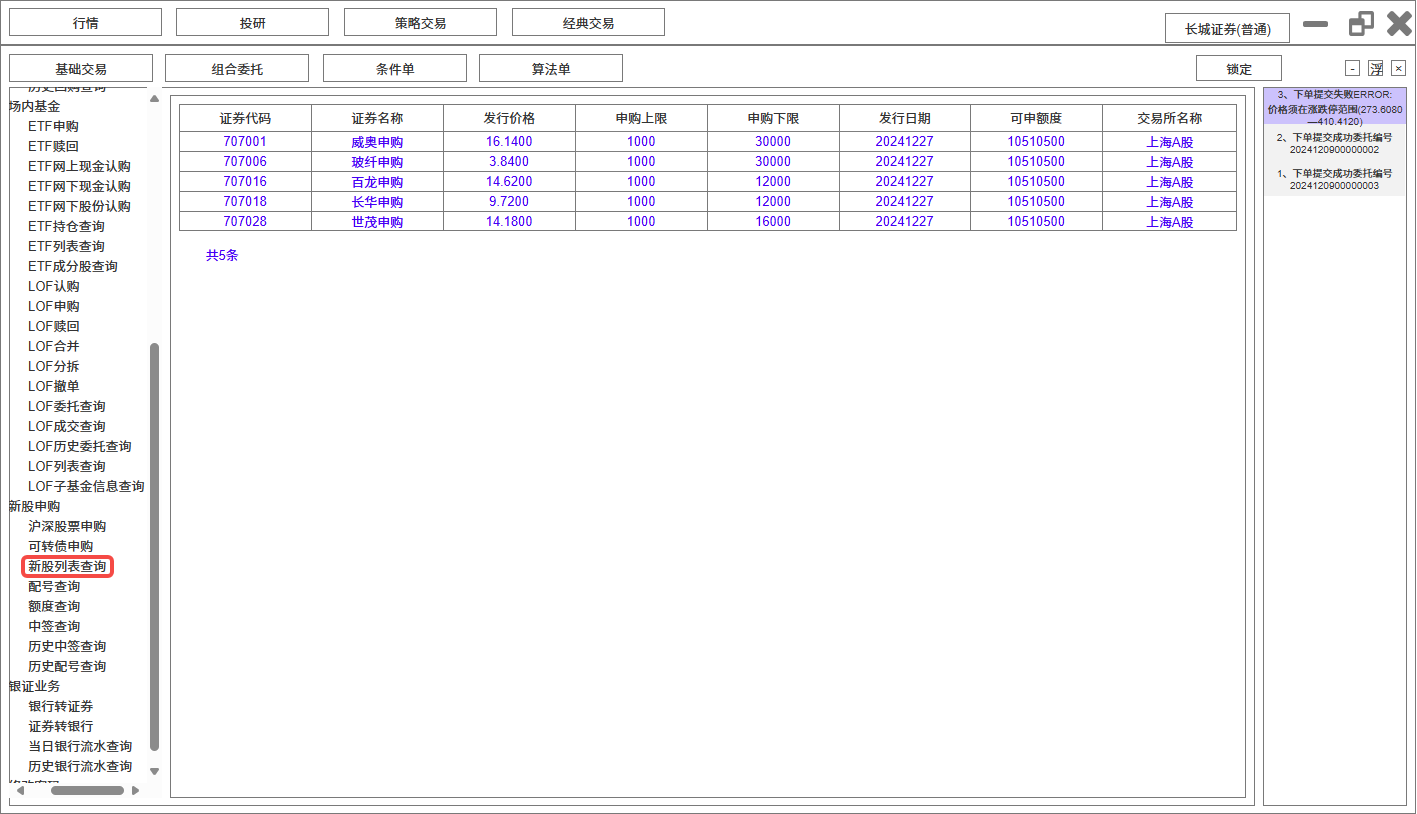Viewport: 1417px width, 814px height.
Task: Open the 条件单 tab
Action: 395,69
